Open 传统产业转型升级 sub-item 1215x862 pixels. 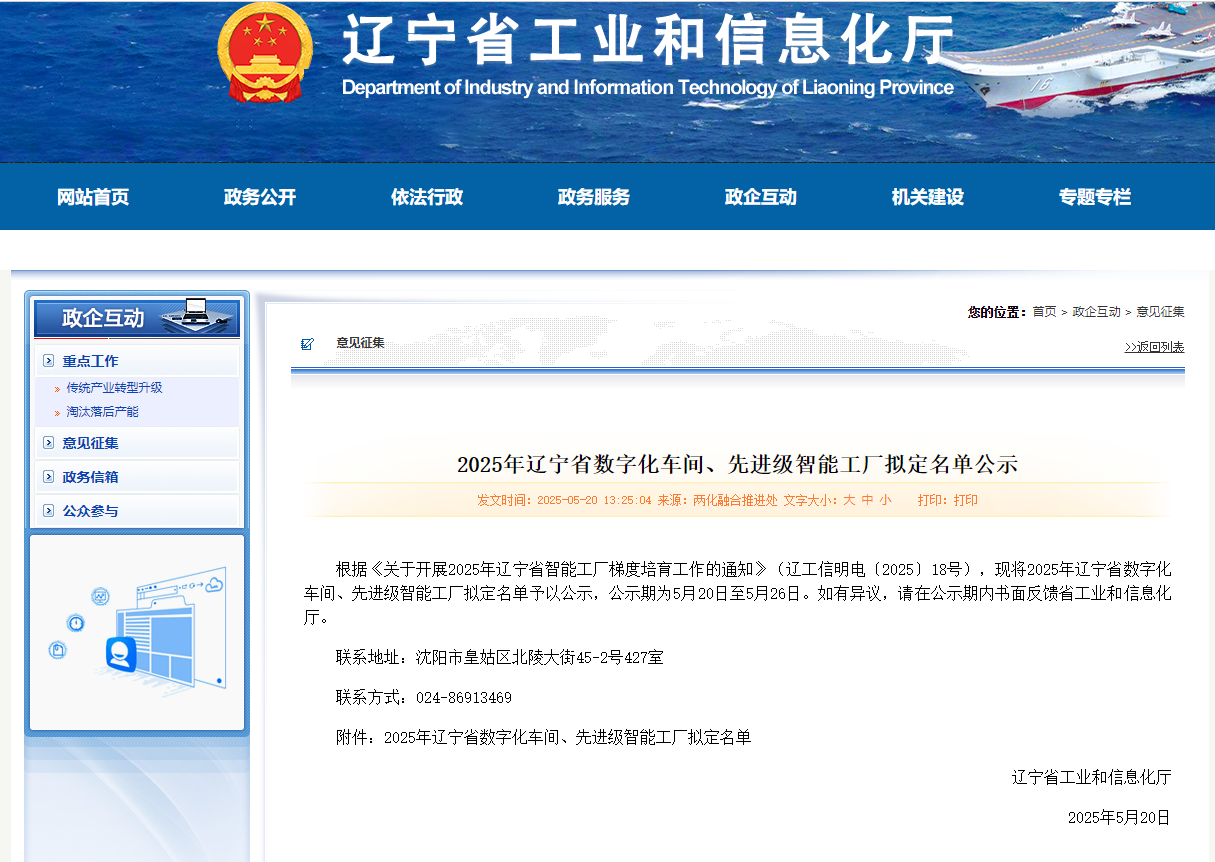(x=114, y=388)
